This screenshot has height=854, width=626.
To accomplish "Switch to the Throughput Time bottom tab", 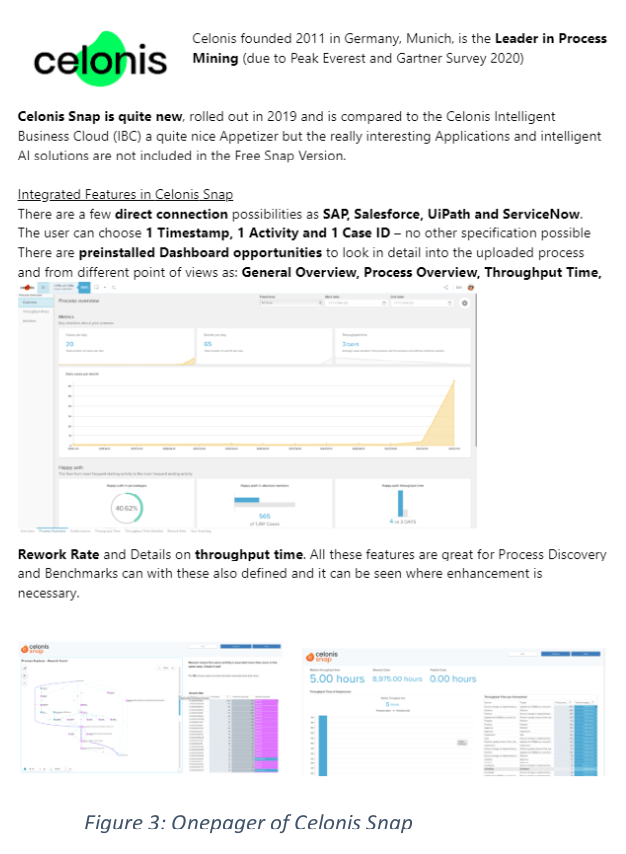I will [x=107, y=531].
